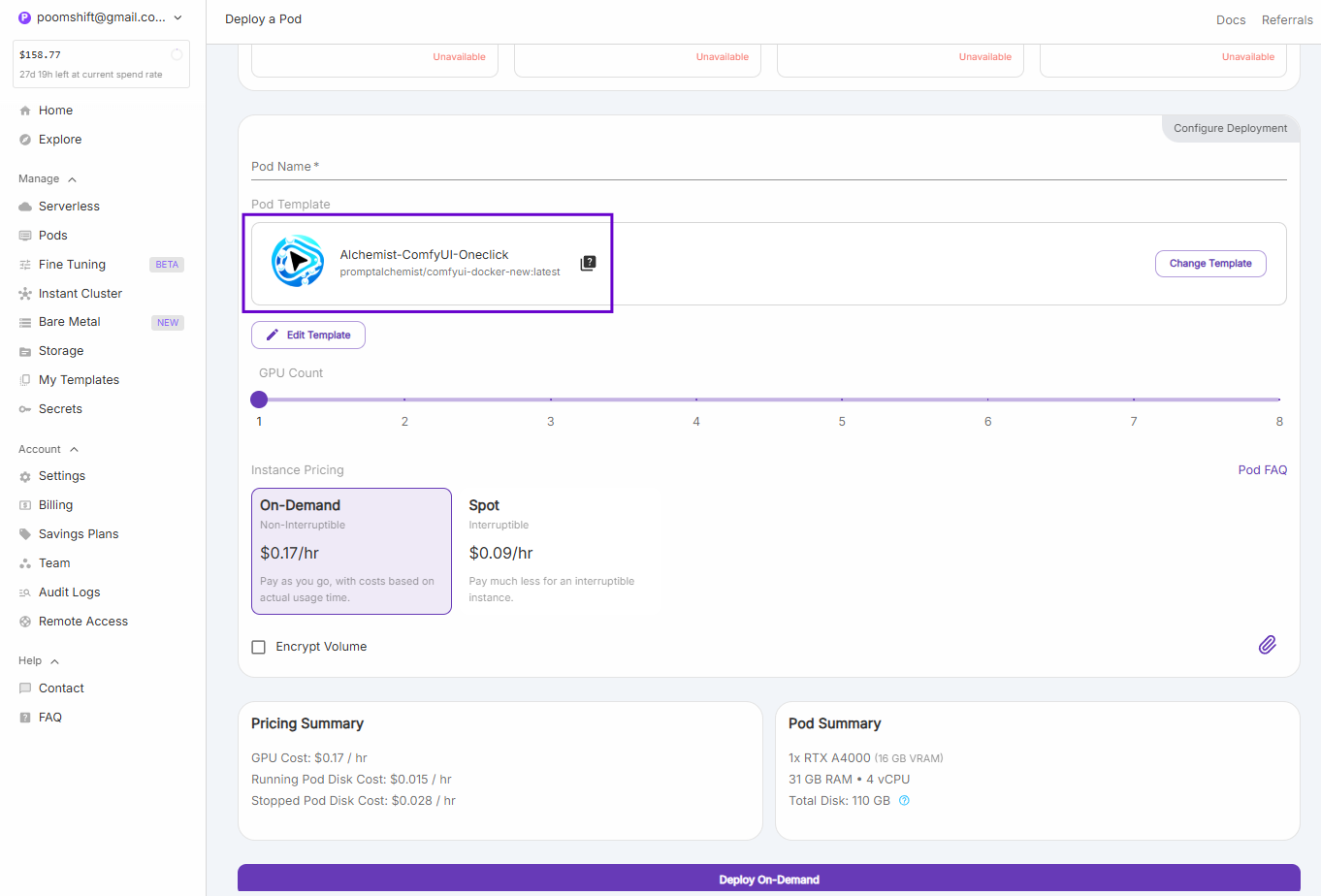Set GPU Count slider to 4

pyautogui.click(x=696, y=400)
